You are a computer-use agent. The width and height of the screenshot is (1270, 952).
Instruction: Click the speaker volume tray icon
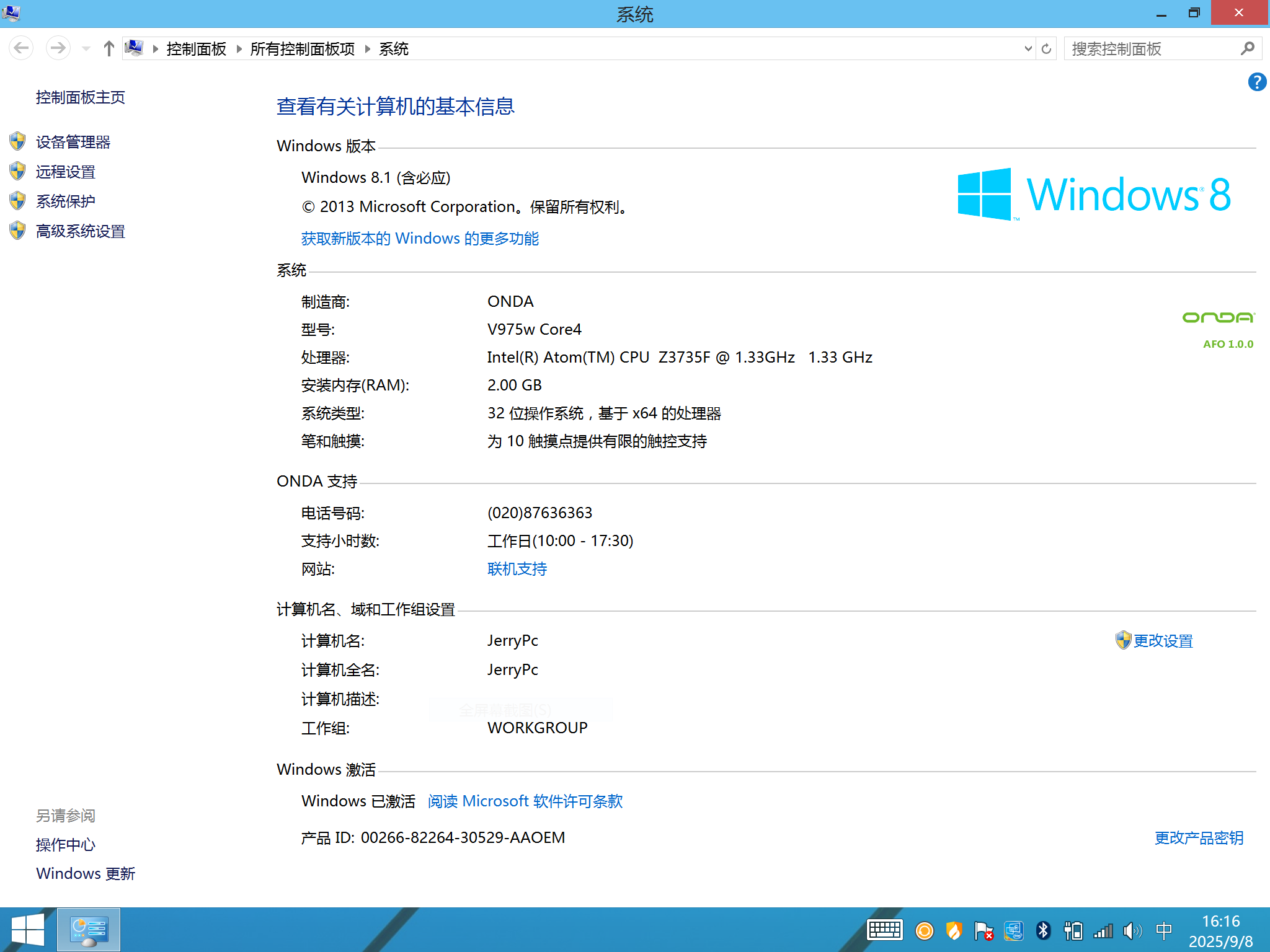coord(1132,931)
